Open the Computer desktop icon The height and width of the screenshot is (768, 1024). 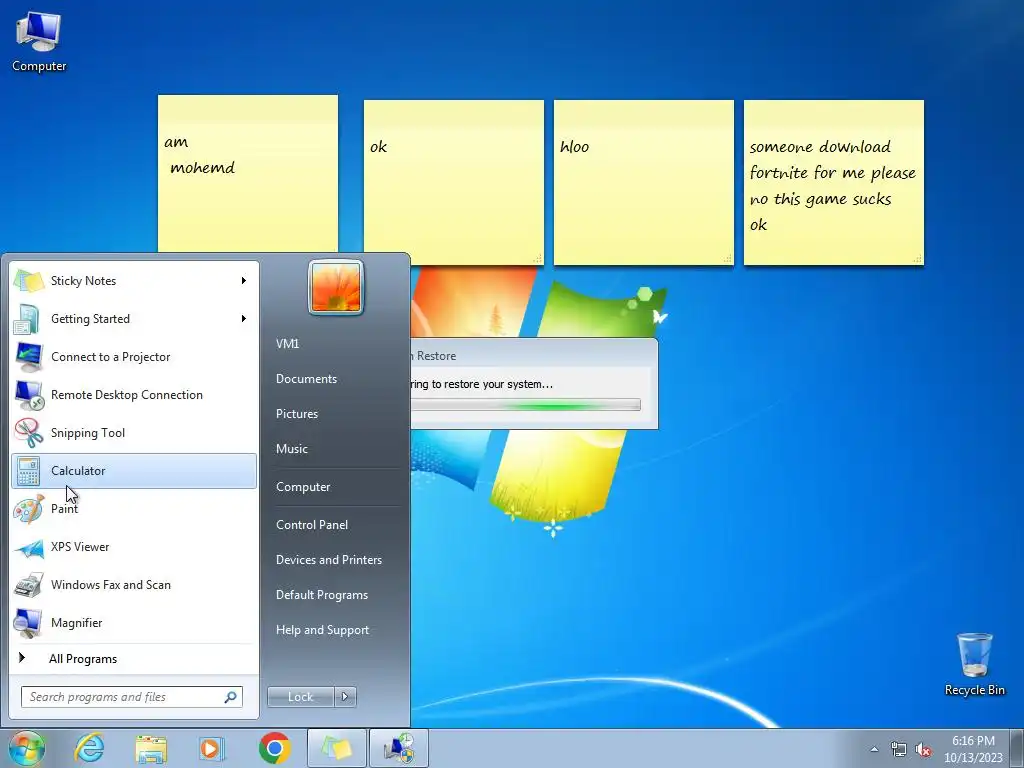[x=39, y=42]
